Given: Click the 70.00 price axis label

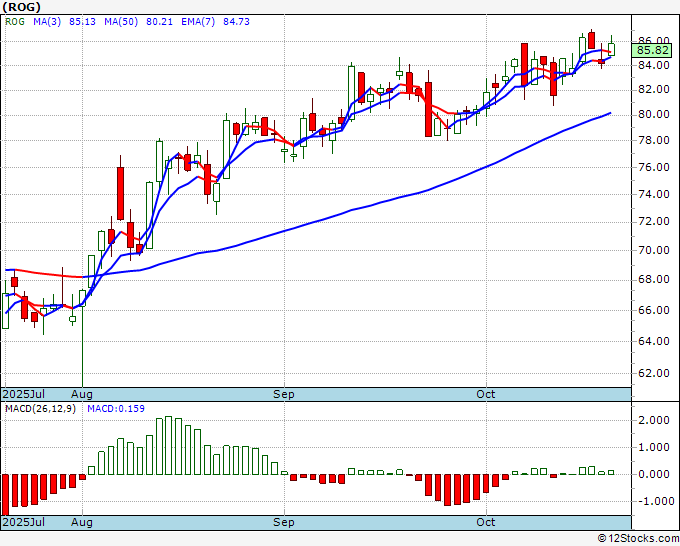Looking at the screenshot, I should (x=653, y=250).
